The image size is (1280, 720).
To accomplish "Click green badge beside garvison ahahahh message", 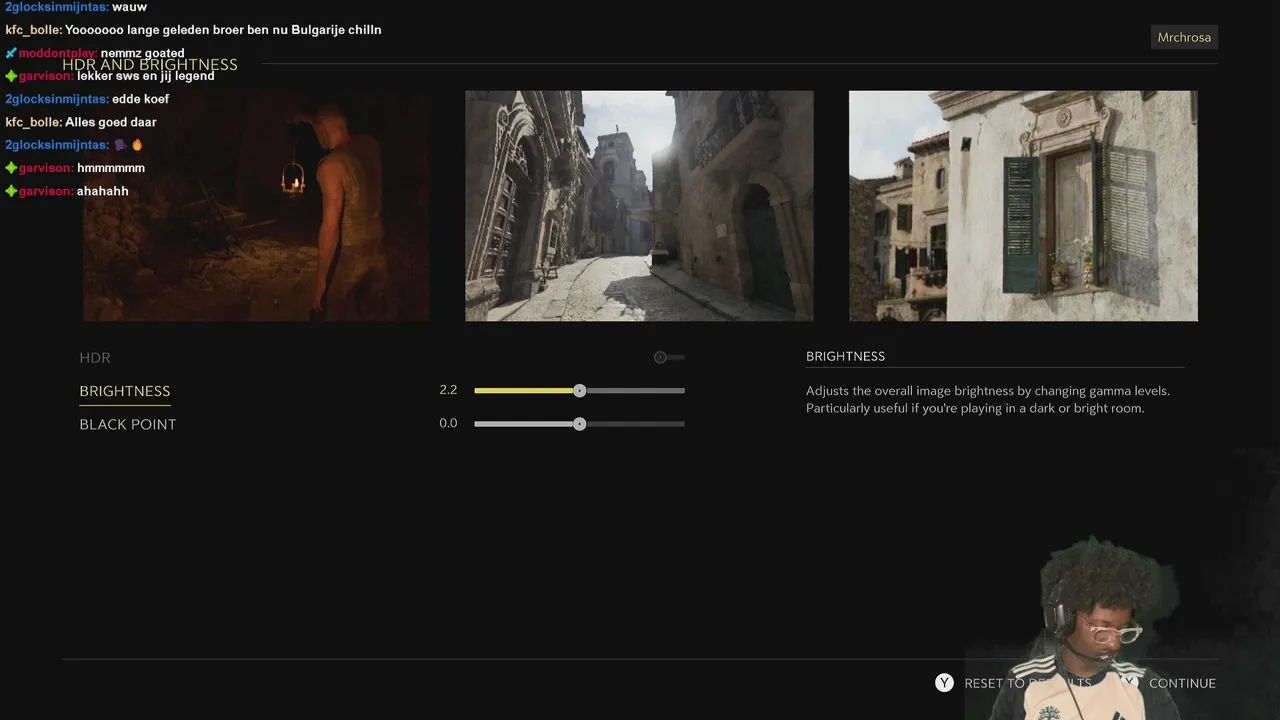I will point(11,191).
